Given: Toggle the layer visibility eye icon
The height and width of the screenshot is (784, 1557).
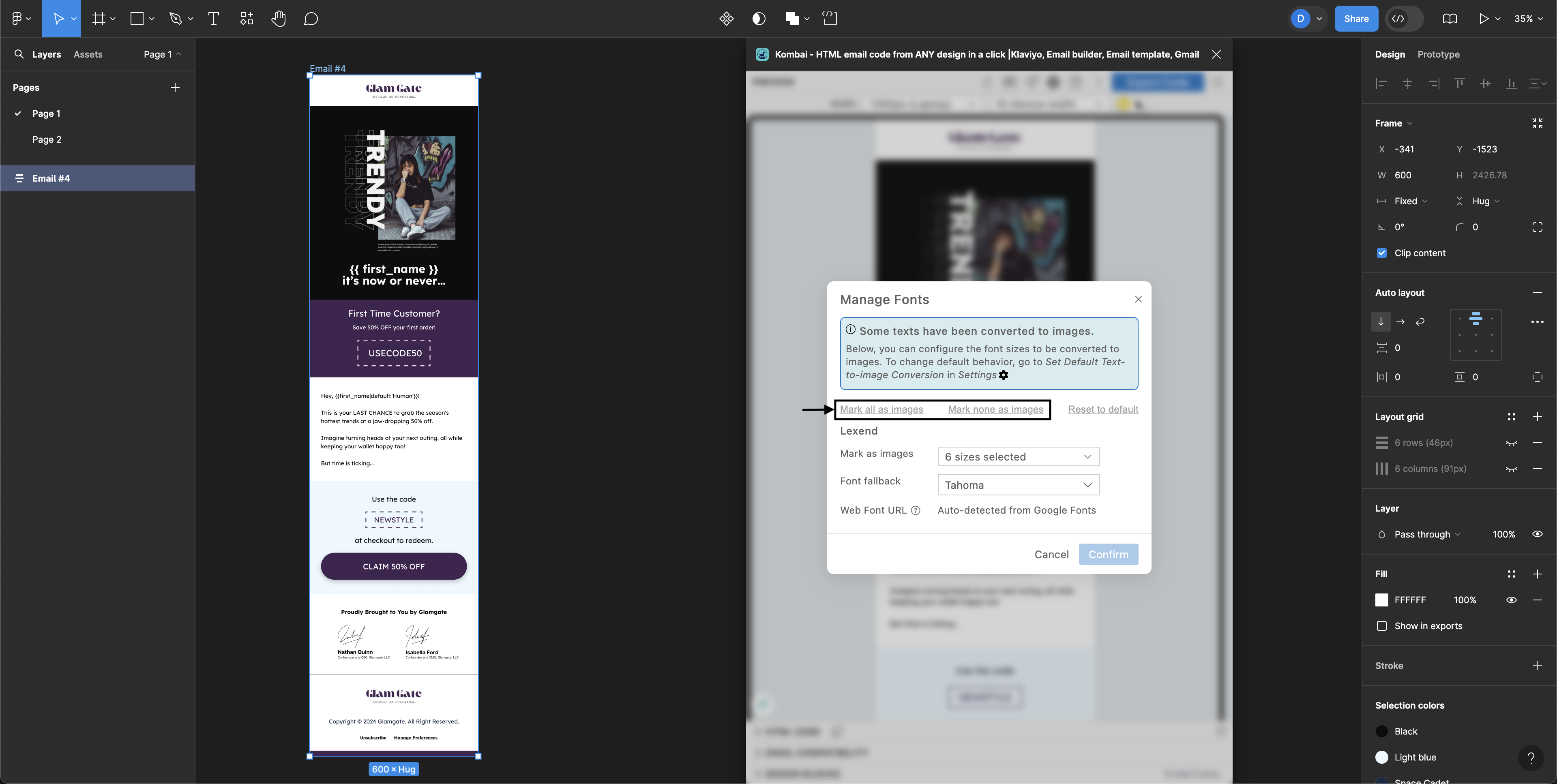Looking at the screenshot, I should click(1537, 534).
